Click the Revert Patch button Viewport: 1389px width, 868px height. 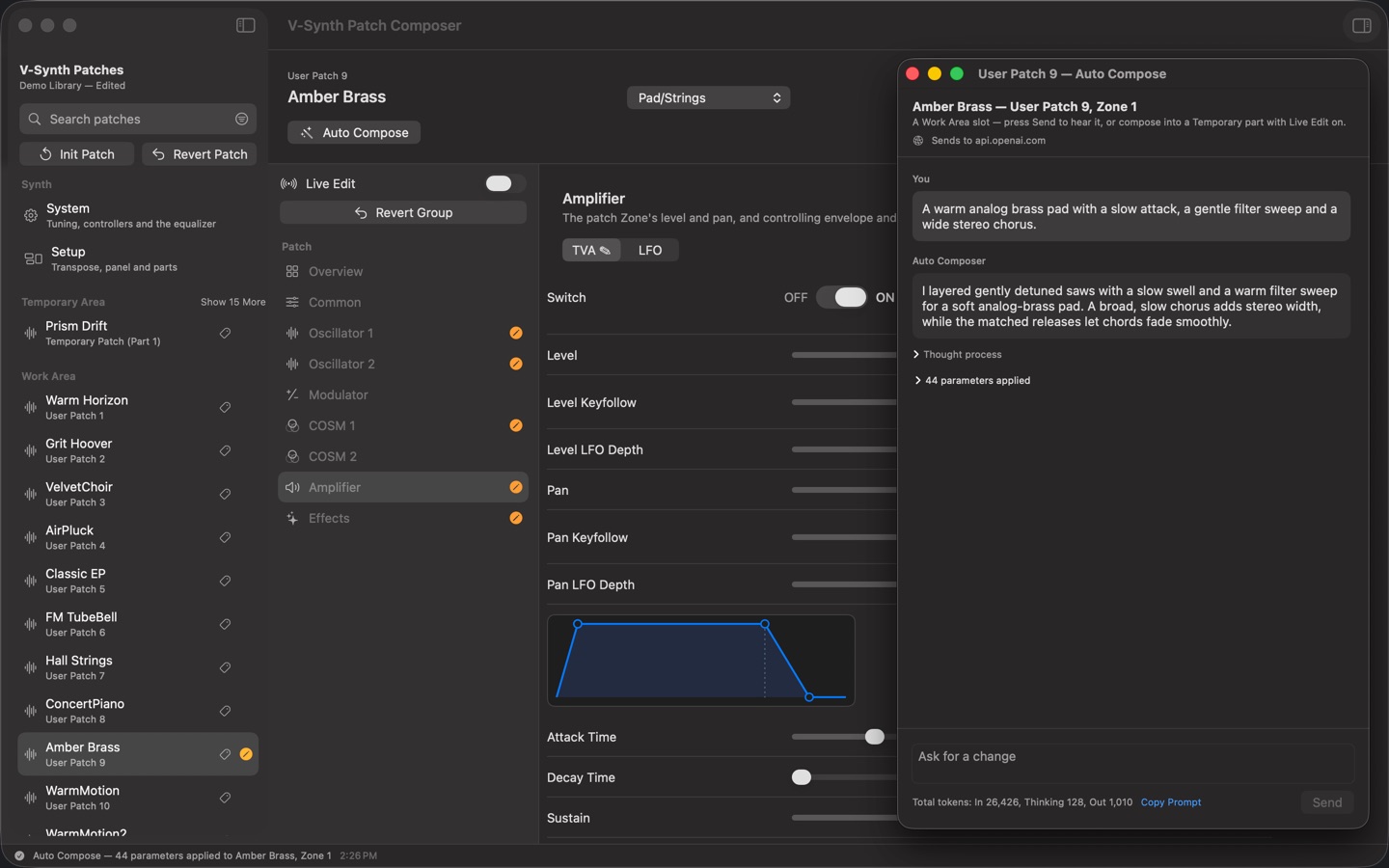click(x=200, y=154)
